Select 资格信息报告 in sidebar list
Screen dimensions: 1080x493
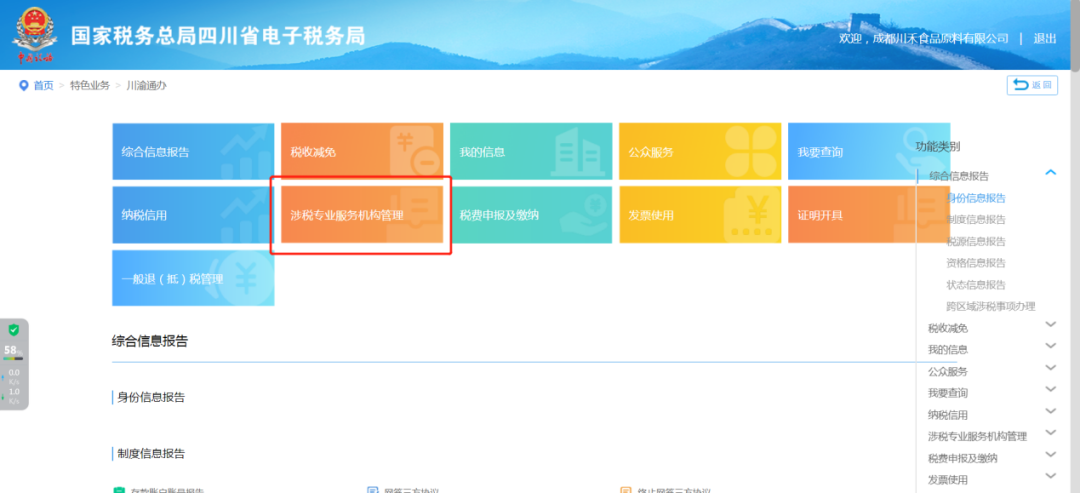click(x=976, y=262)
